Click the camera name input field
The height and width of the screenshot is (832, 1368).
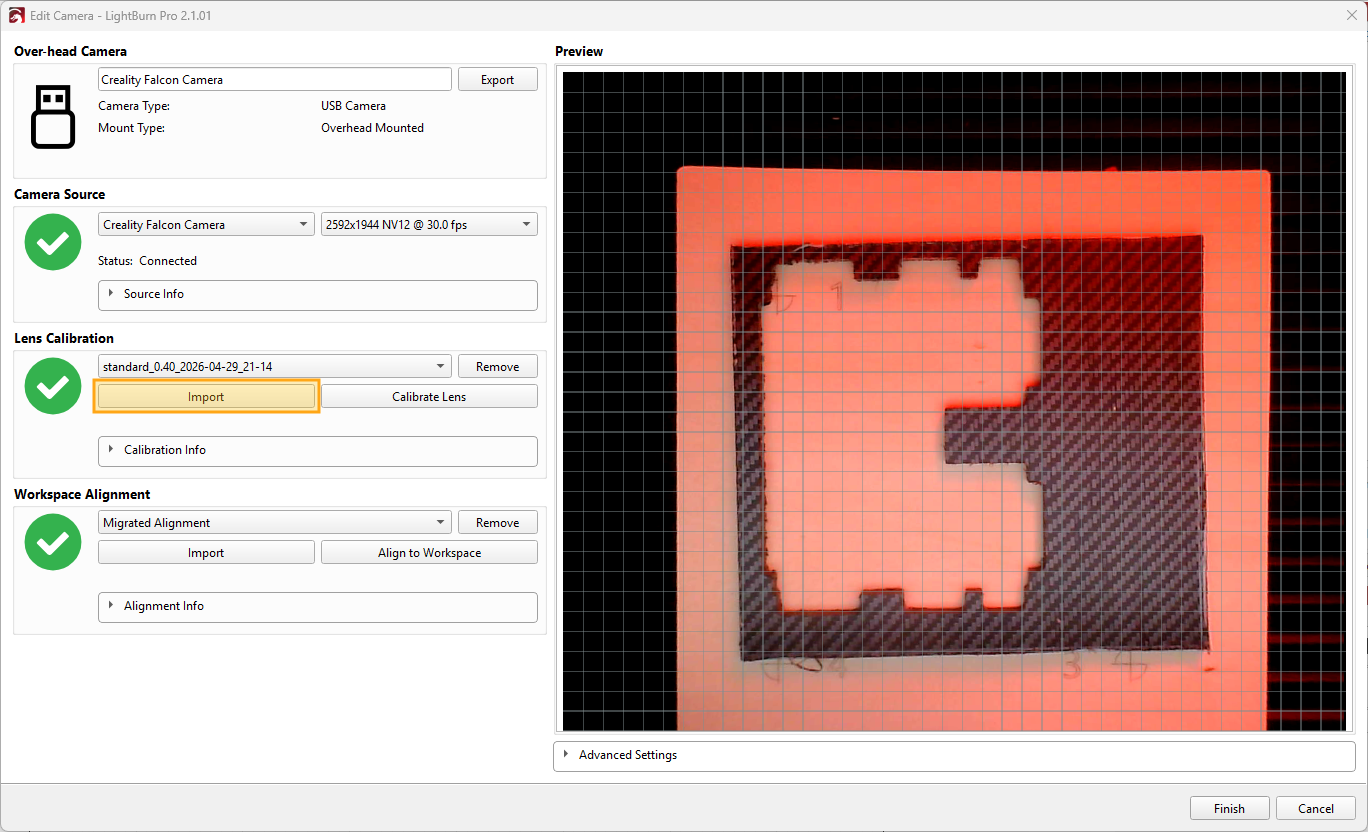coord(275,80)
